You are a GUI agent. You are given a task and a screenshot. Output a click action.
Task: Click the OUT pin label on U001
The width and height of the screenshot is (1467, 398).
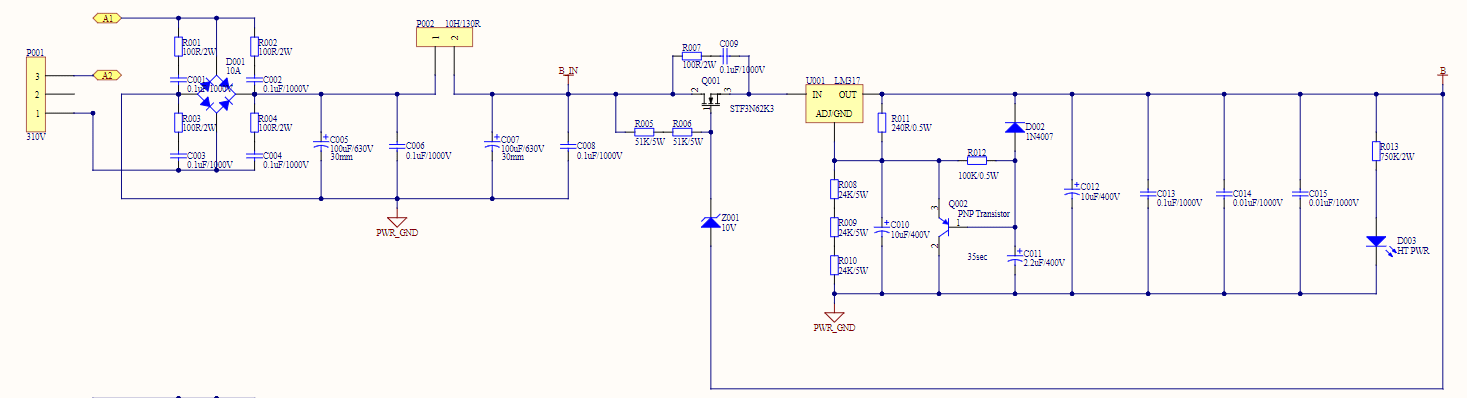(848, 94)
